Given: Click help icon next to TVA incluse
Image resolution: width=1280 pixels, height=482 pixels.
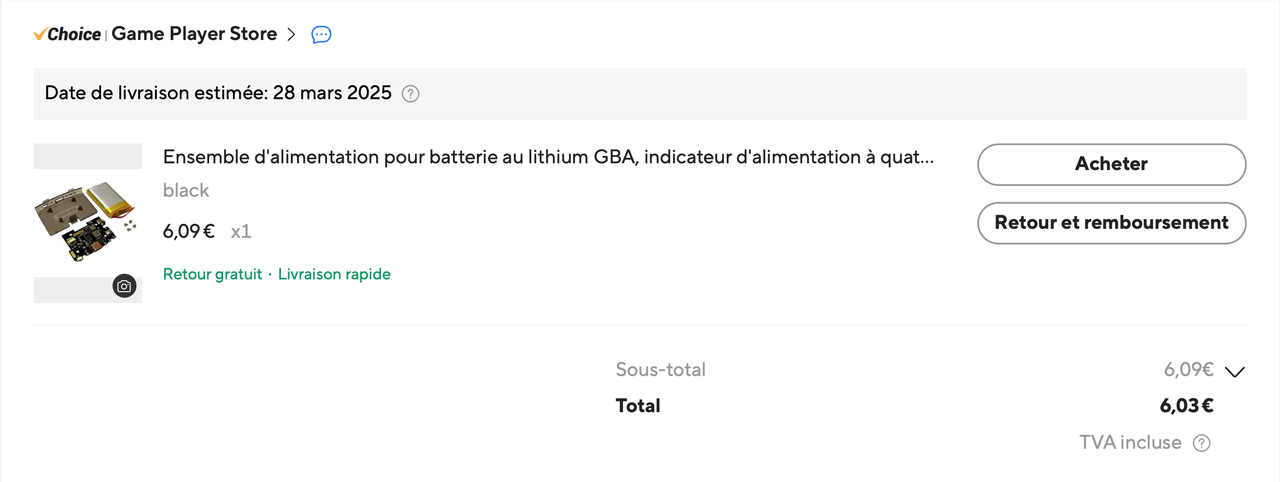Looking at the screenshot, I should (x=1202, y=443).
